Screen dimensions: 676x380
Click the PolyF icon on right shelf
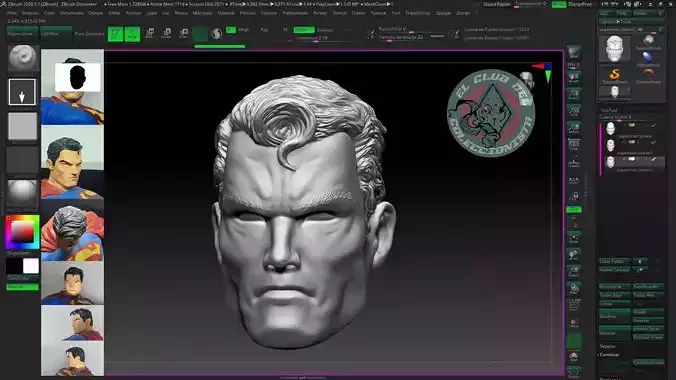point(574,305)
